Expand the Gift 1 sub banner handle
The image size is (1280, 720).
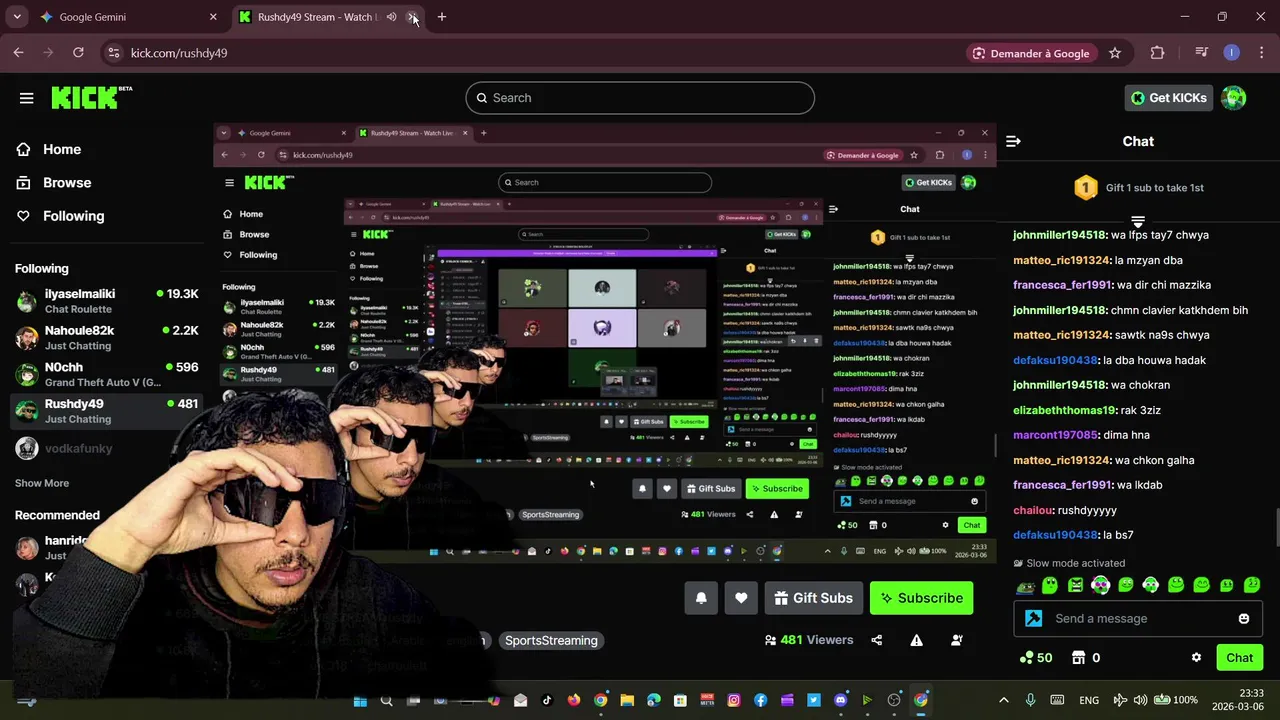(1138, 220)
